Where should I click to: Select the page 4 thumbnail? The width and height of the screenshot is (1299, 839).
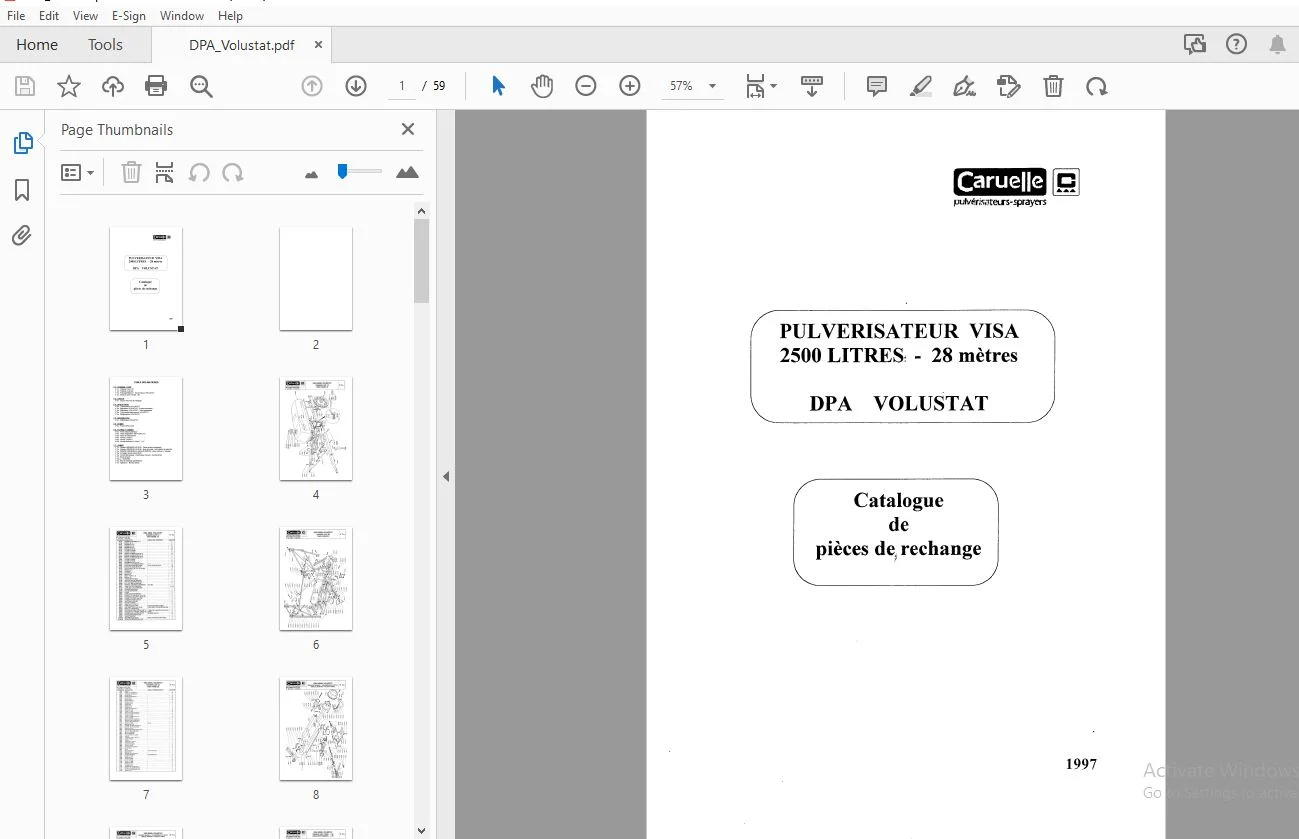pos(316,429)
